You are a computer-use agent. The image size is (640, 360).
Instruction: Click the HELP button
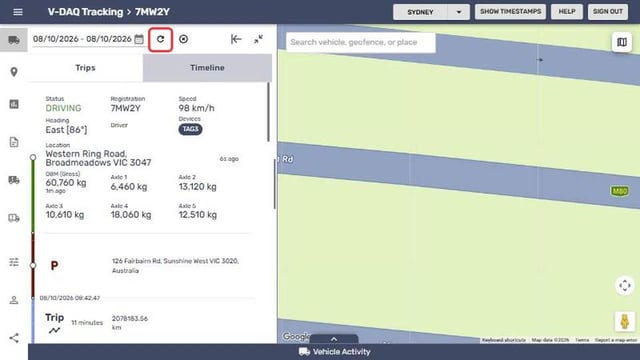(x=567, y=11)
